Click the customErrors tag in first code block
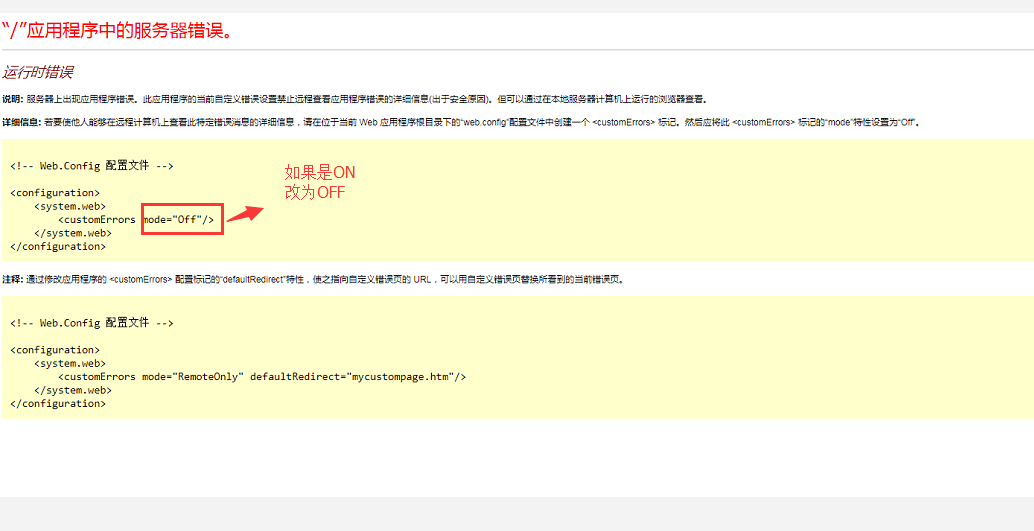The width and height of the screenshot is (1034, 531). (97, 219)
